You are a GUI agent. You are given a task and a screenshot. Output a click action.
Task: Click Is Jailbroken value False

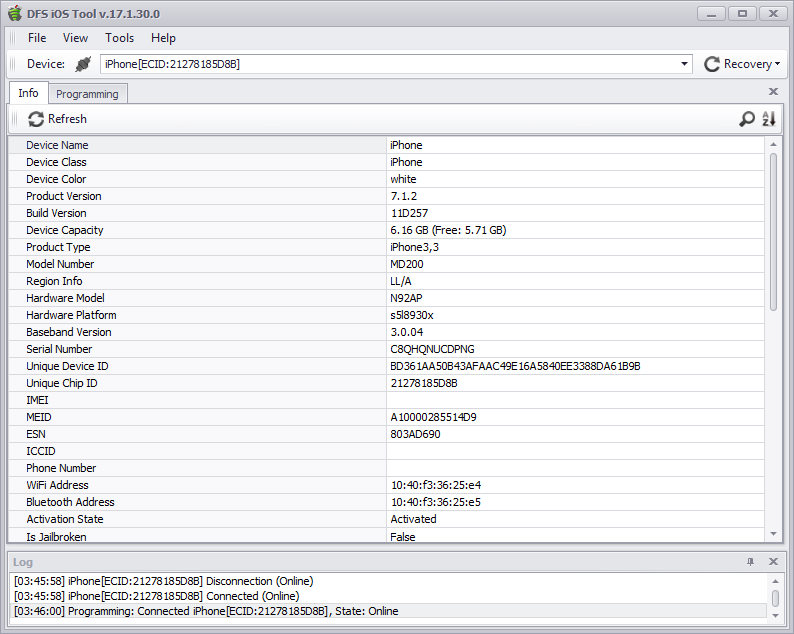pos(403,537)
